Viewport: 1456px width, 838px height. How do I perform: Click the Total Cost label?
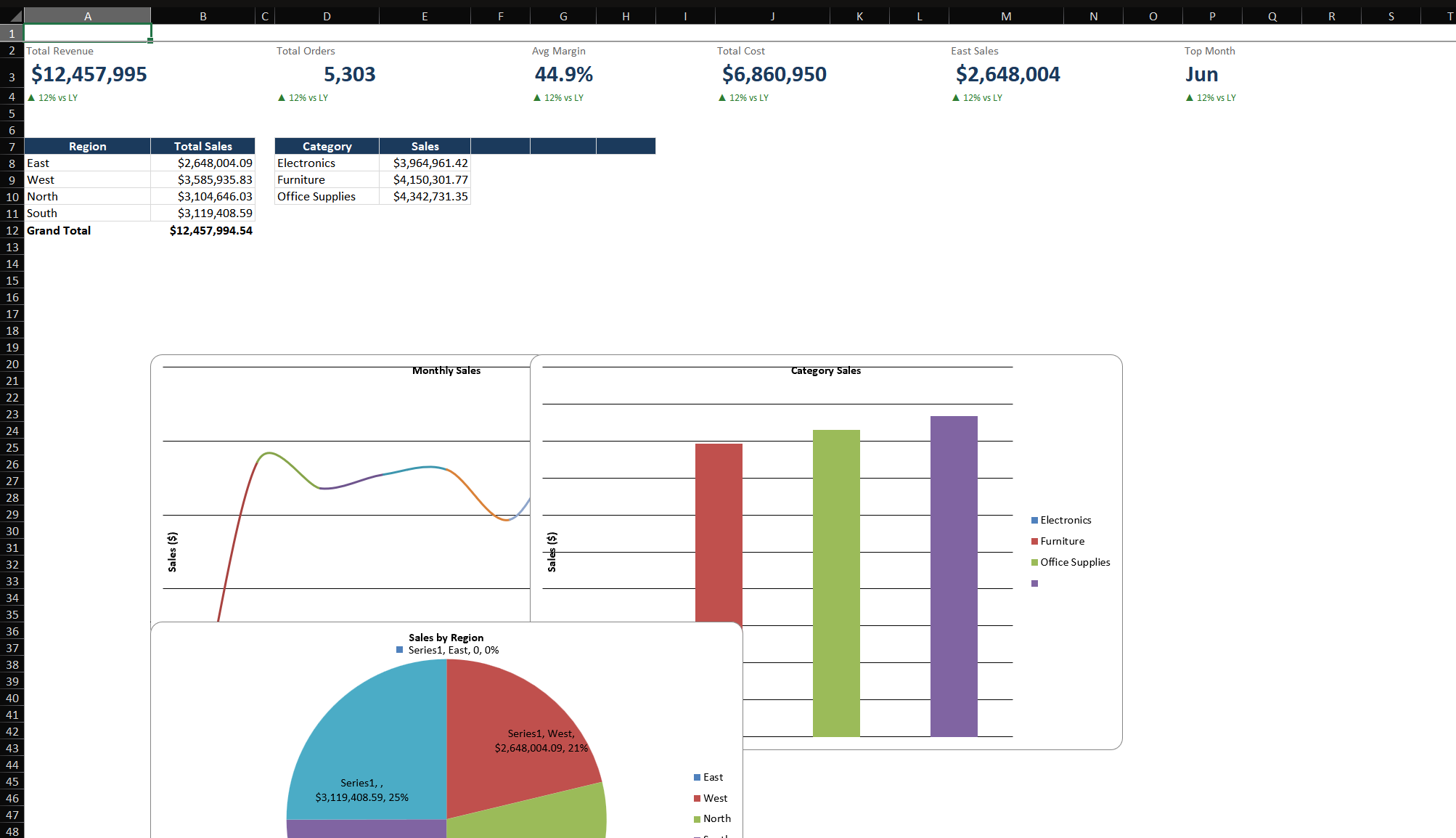point(741,51)
